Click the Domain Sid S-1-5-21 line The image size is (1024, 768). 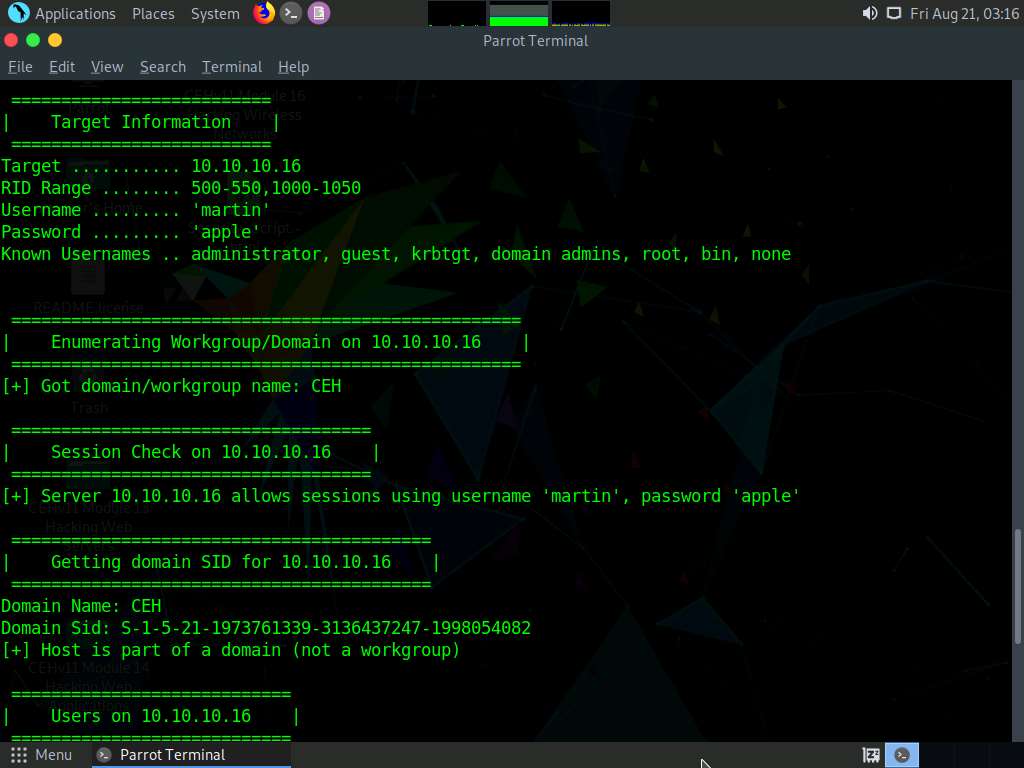tap(266, 628)
